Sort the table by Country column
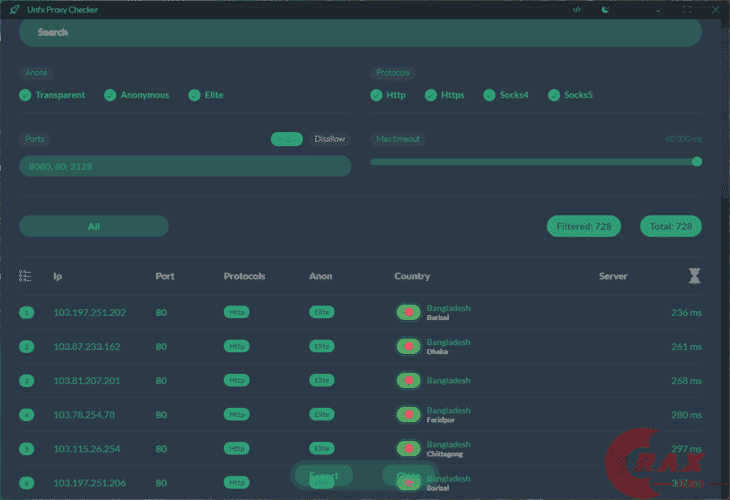This screenshot has height=500, width=730. pos(412,276)
